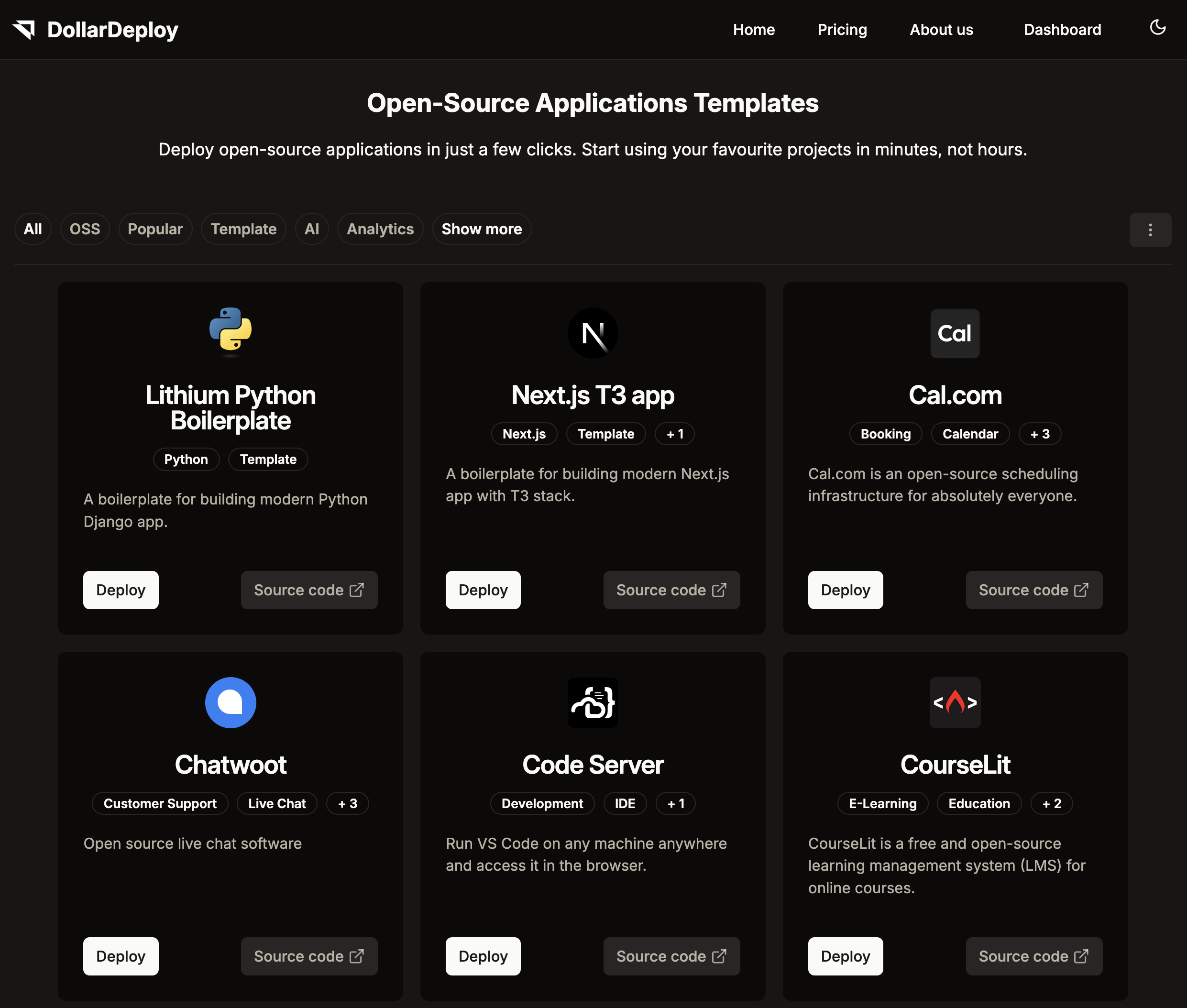Screen dimensions: 1187x1008
Task: Filter templates by OSS
Action: click(x=85, y=229)
